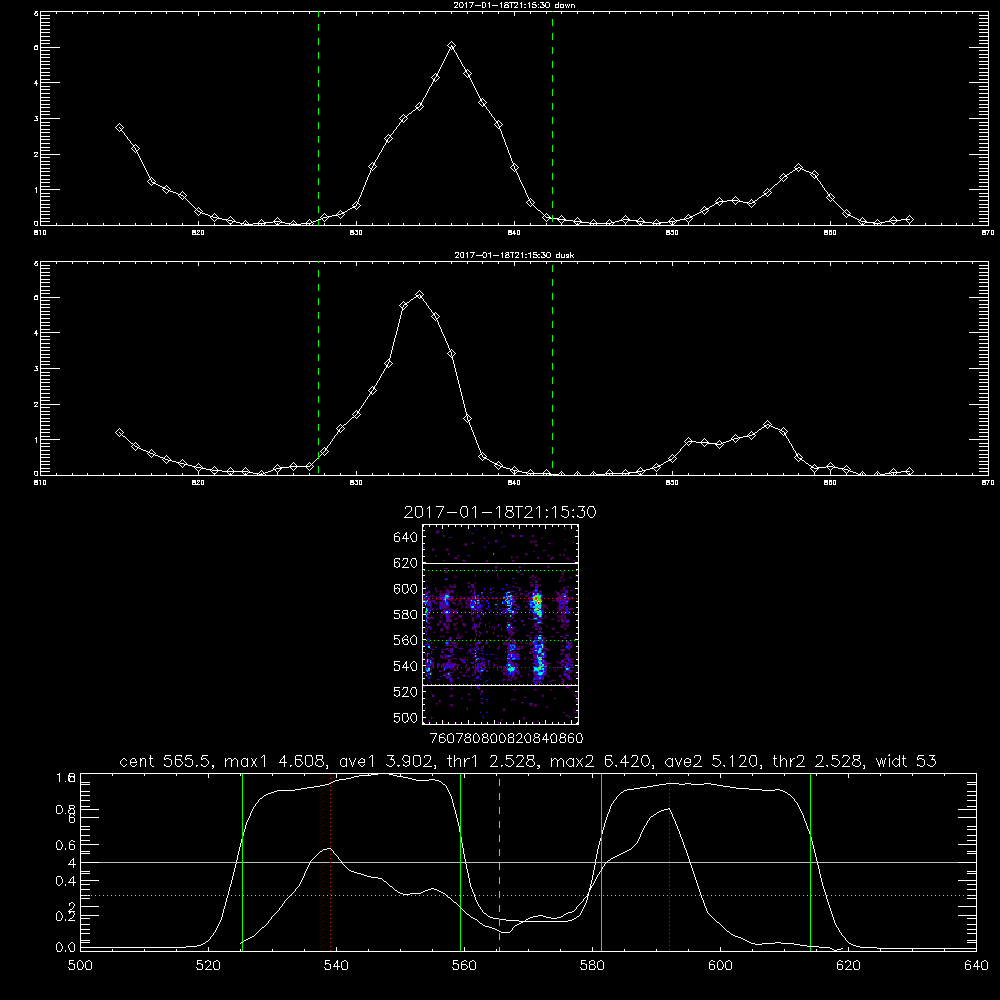
Task: Click the 870 label on dawn plot x-axis
Action: (987, 233)
